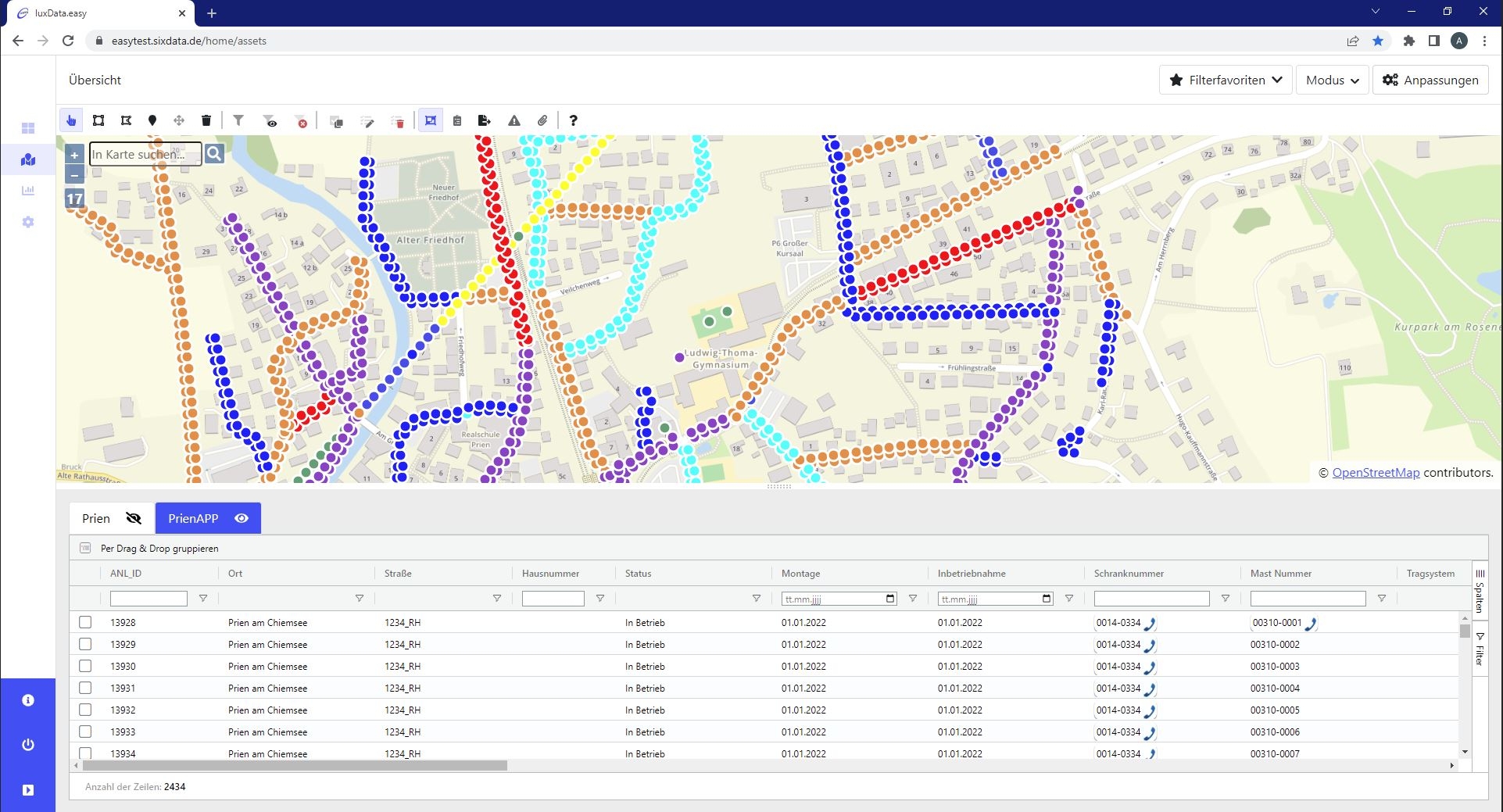This screenshot has width=1503, height=812.
Task: Click the edit list pencil icon
Action: tap(368, 121)
